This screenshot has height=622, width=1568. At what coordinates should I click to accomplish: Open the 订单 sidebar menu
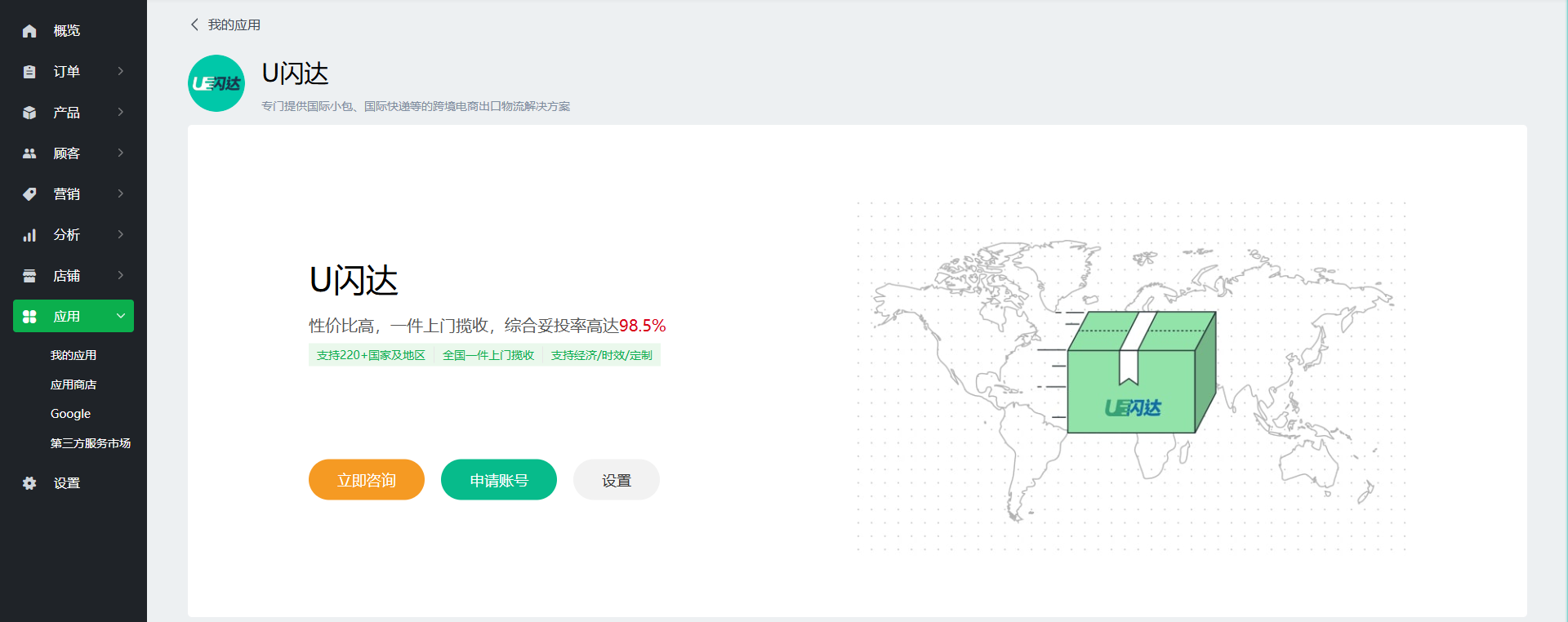pyautogui.click(x=73, y=72)
